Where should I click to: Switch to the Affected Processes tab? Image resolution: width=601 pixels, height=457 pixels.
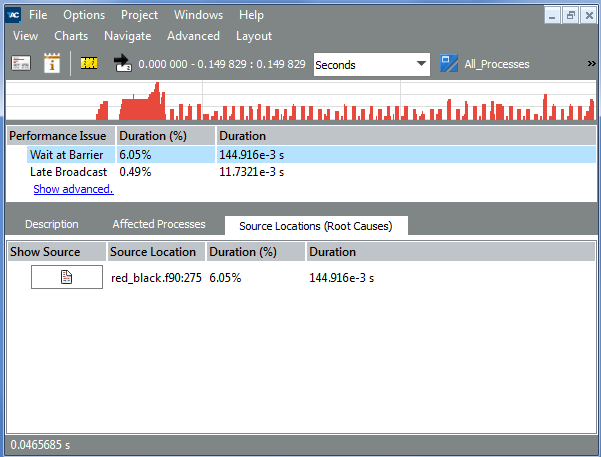pos(158,224)
